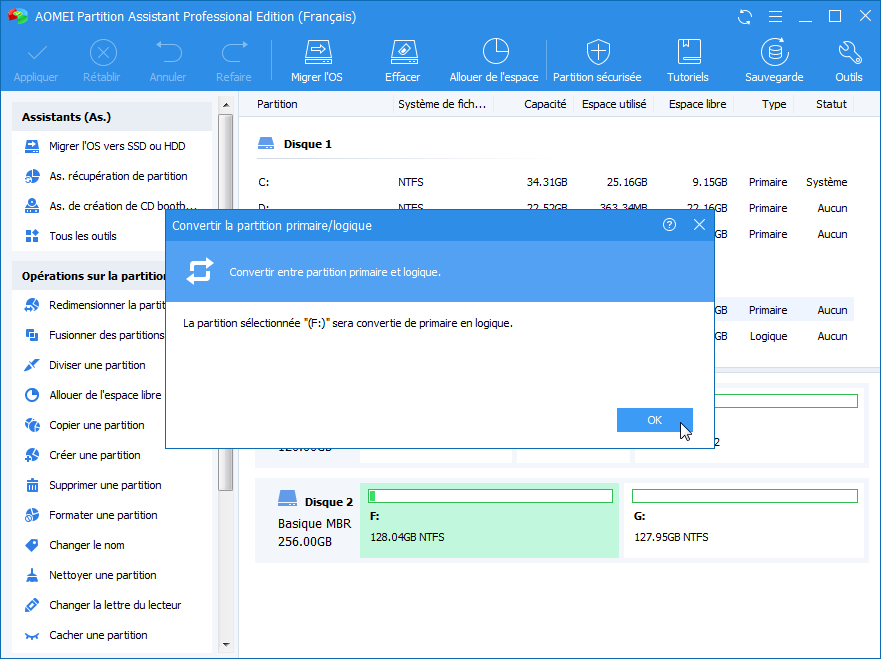Open Tutoriels from the toolbar
Image resolution: width=881 pixels, height=659 pixels.
[688, 53]
